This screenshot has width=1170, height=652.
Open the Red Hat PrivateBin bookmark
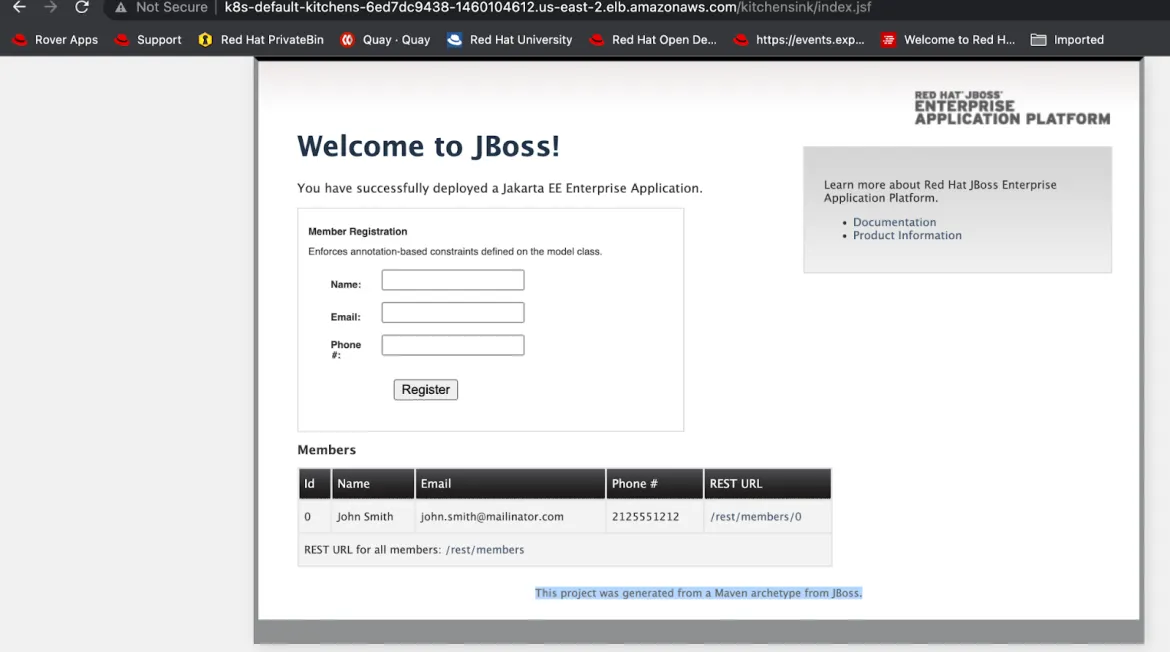tap(261, 40)
